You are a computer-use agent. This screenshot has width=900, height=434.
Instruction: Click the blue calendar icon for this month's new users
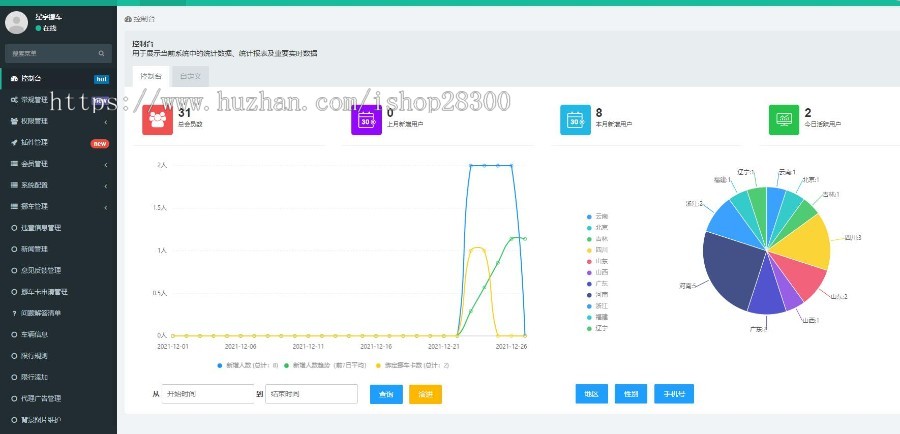[x=575, y=119]
